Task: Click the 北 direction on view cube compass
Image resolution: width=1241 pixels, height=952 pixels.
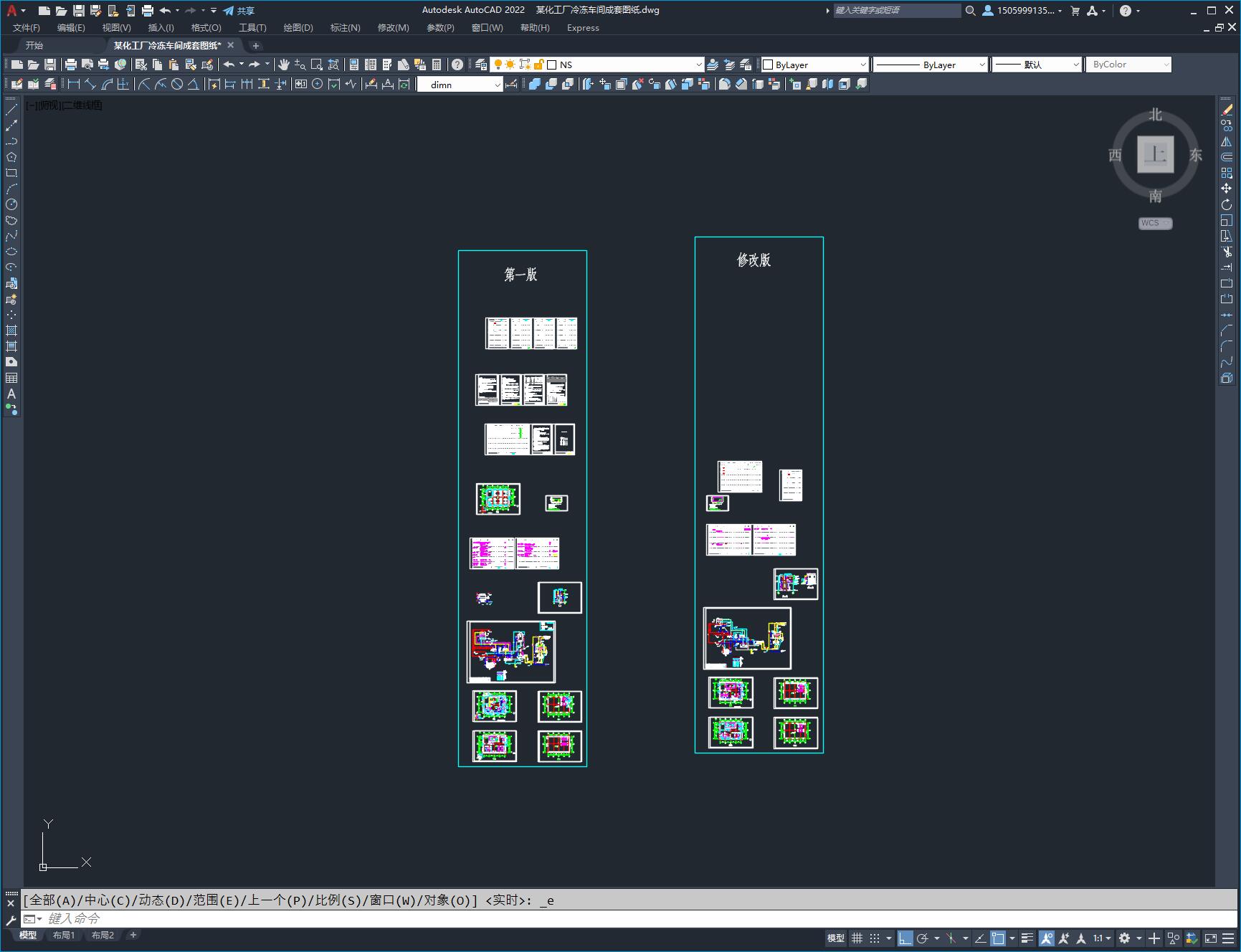Action: pos(1155,115)
